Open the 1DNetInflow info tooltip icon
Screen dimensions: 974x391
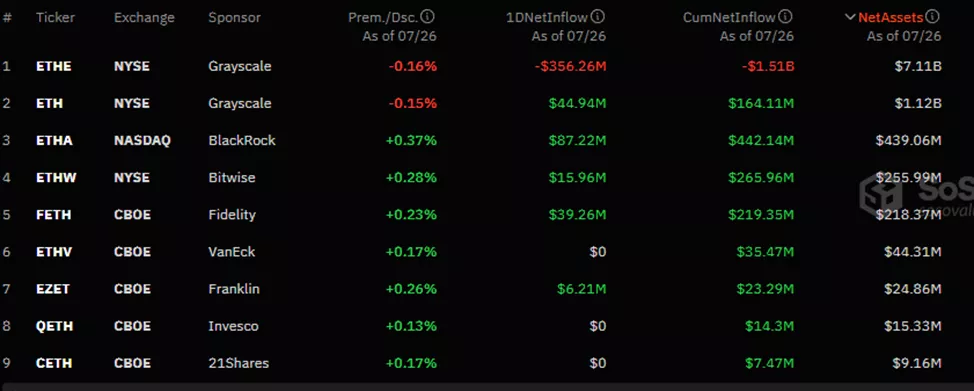click(598, 17)
